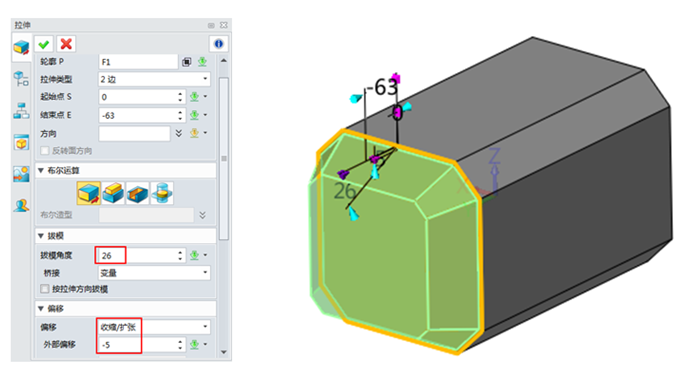This screenshot has height=375, width=683.
Task: Select the base boolean operation icon
Action: tap(88, 193)
